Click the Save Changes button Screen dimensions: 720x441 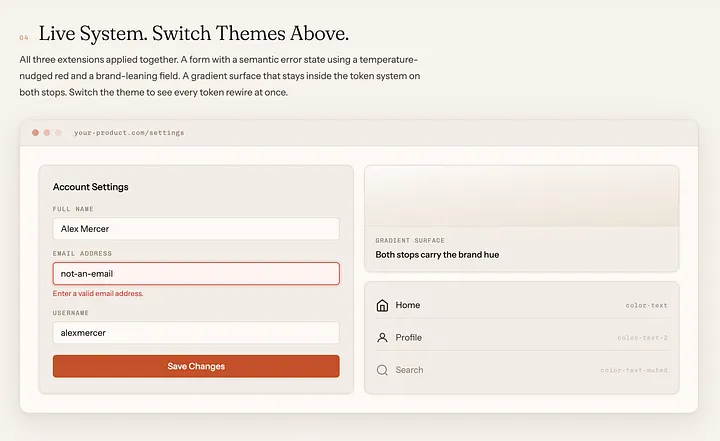pyautogui.click(x=196, y=366)
